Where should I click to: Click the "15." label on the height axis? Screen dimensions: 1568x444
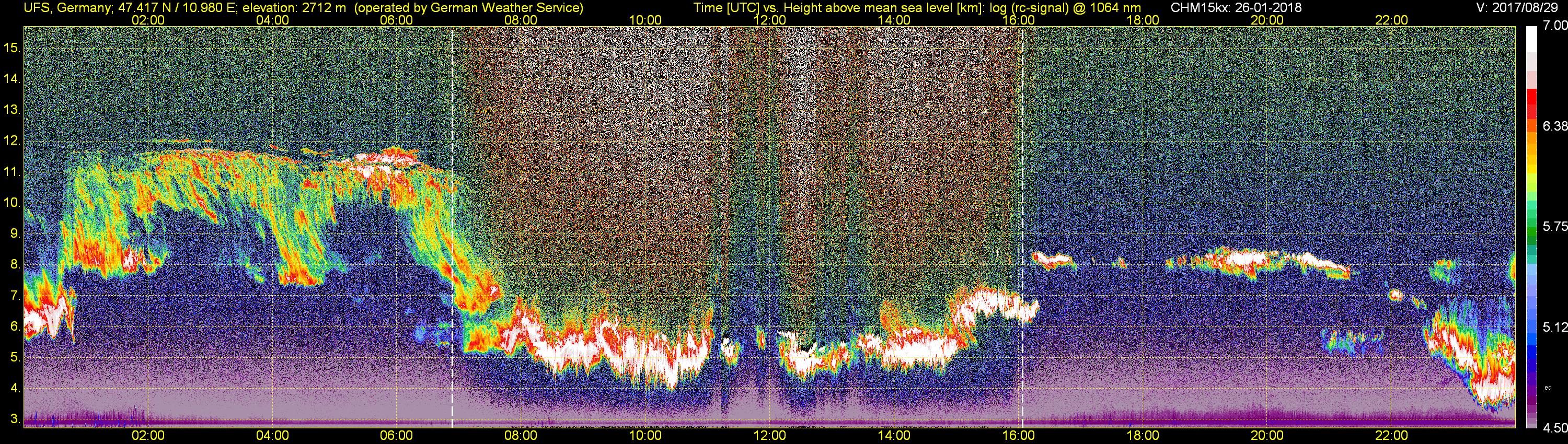[12, 48]
